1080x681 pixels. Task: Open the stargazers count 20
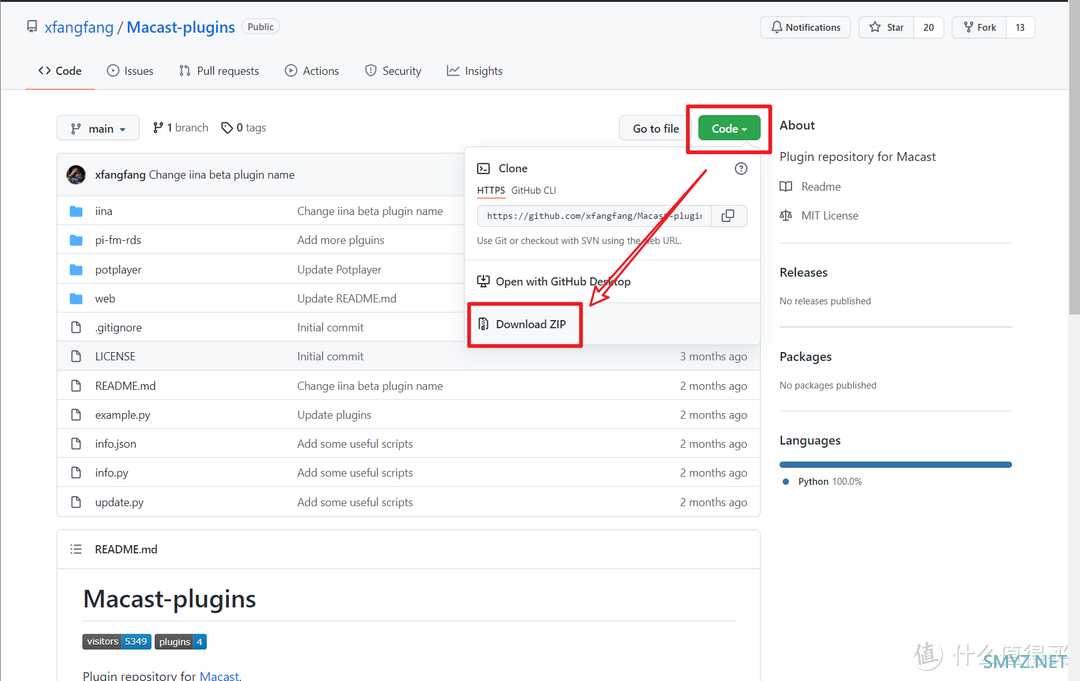coord(928,28)
